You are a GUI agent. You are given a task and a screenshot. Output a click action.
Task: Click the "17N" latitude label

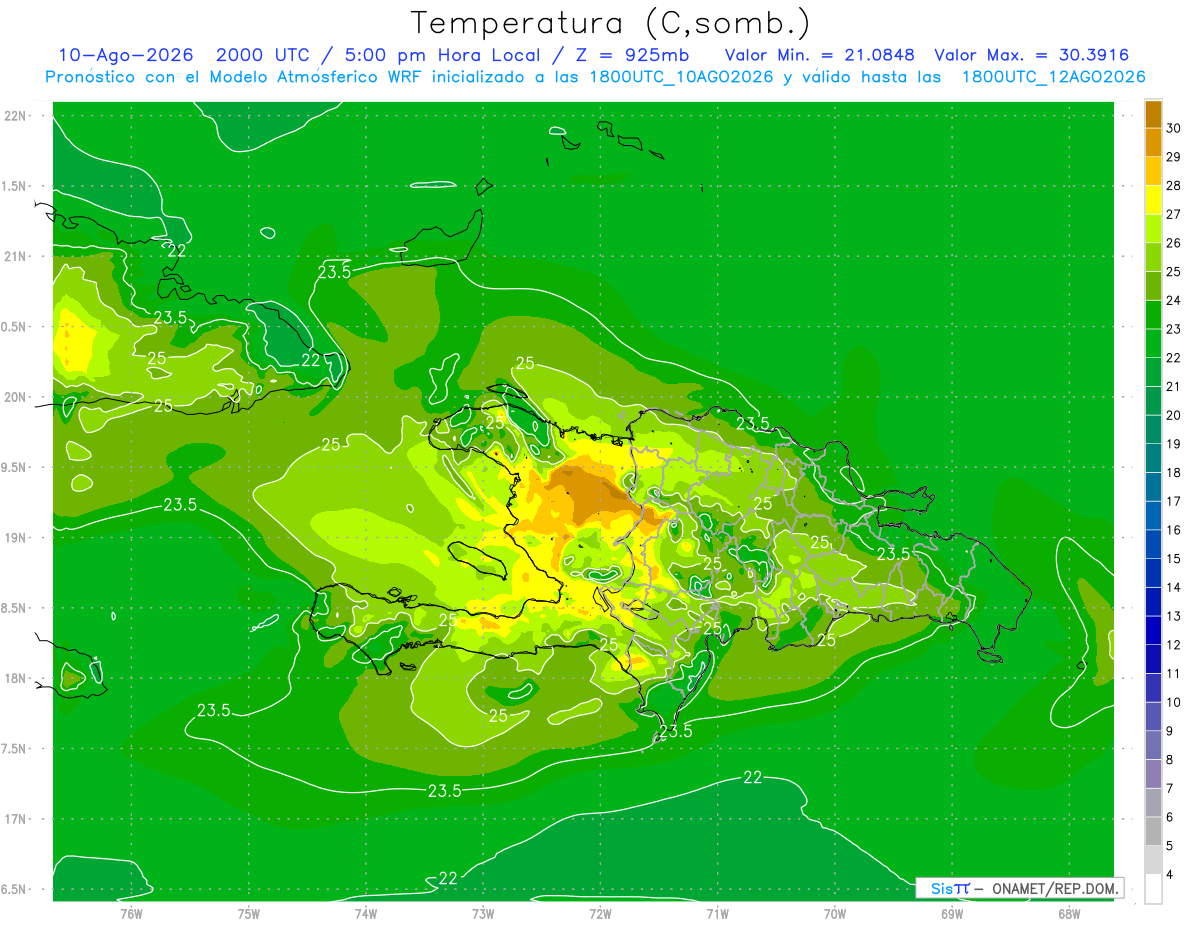click(15, 819)
